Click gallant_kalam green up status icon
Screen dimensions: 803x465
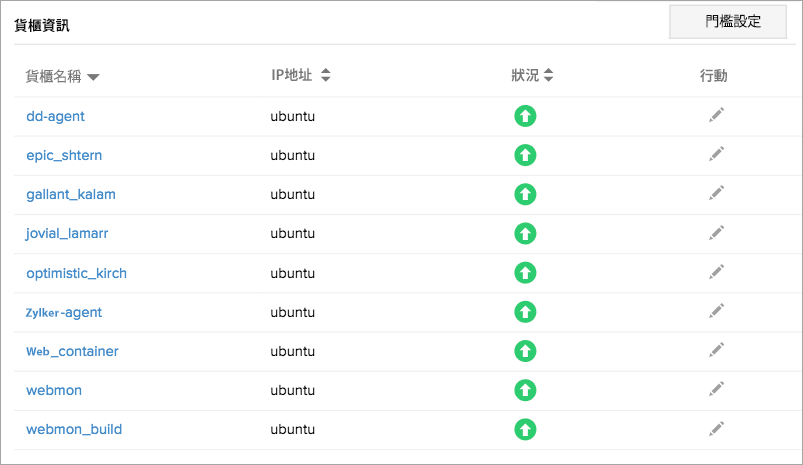tap(525, 194)
